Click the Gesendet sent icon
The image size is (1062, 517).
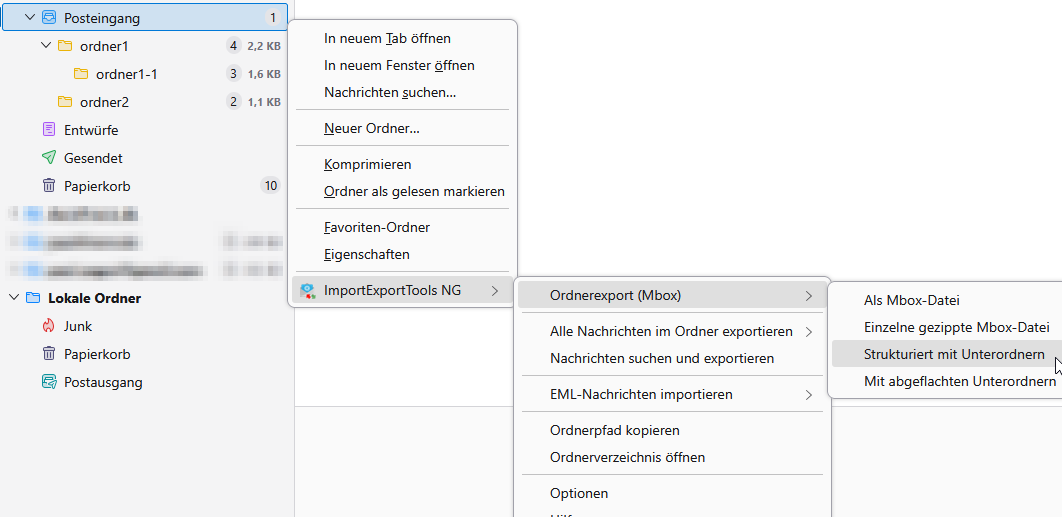[x=49, y=158]
